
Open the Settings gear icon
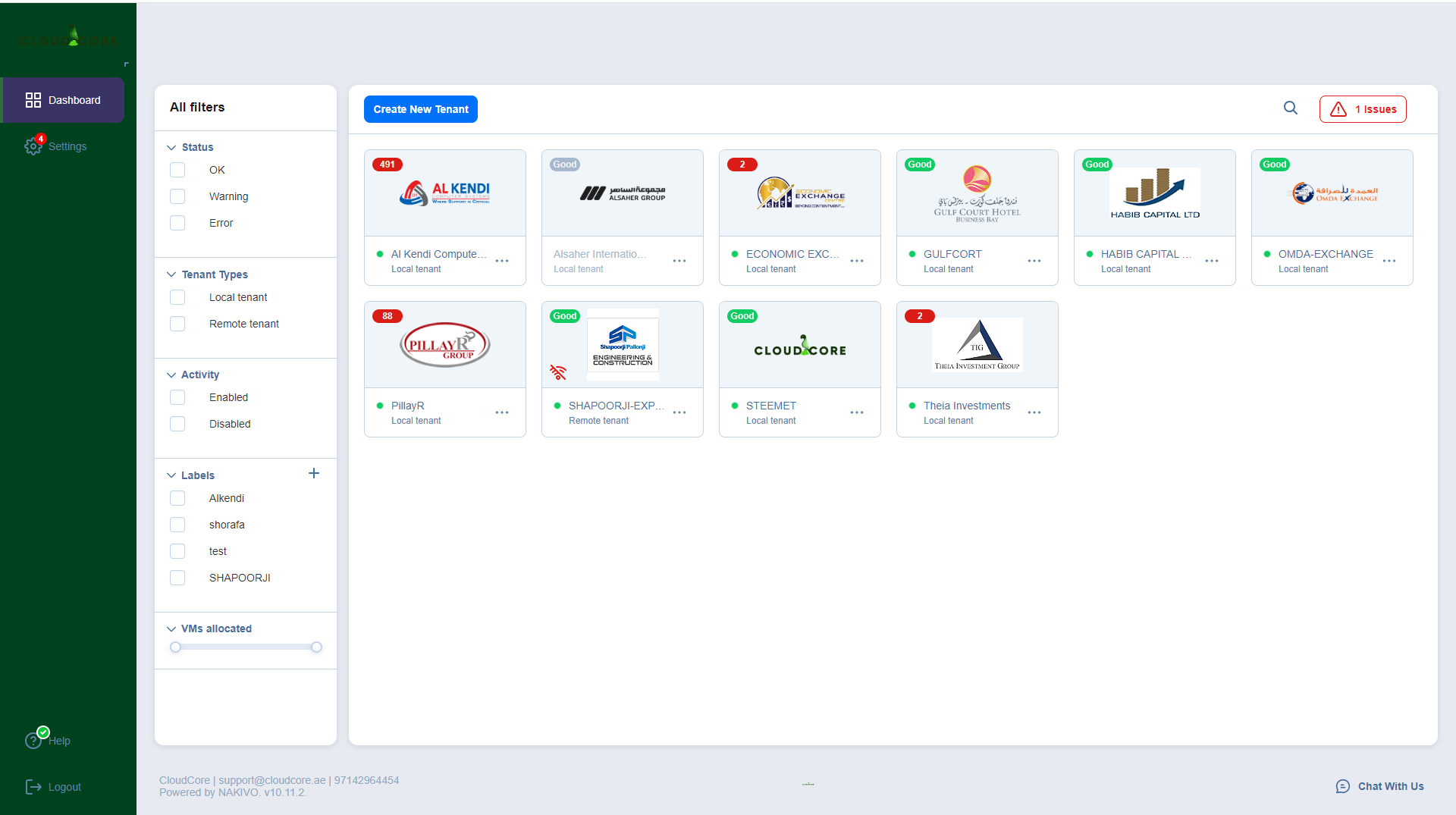(x=33, y=146)
